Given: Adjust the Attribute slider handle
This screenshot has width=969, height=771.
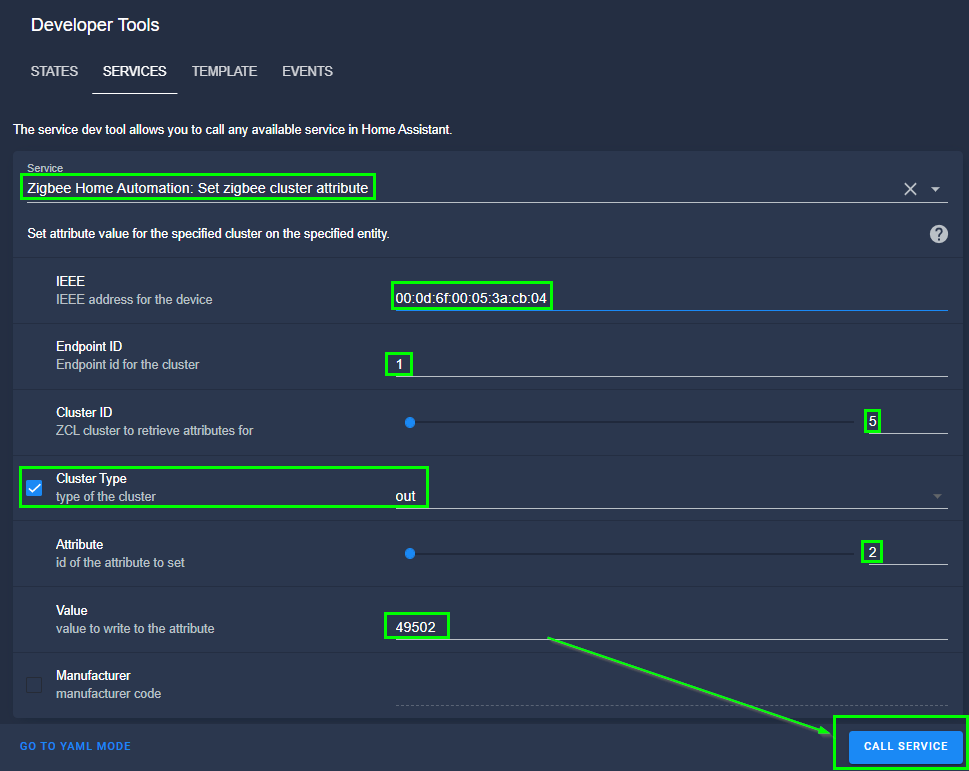Looking at the screenshot, I should click(x=410, y=554).
